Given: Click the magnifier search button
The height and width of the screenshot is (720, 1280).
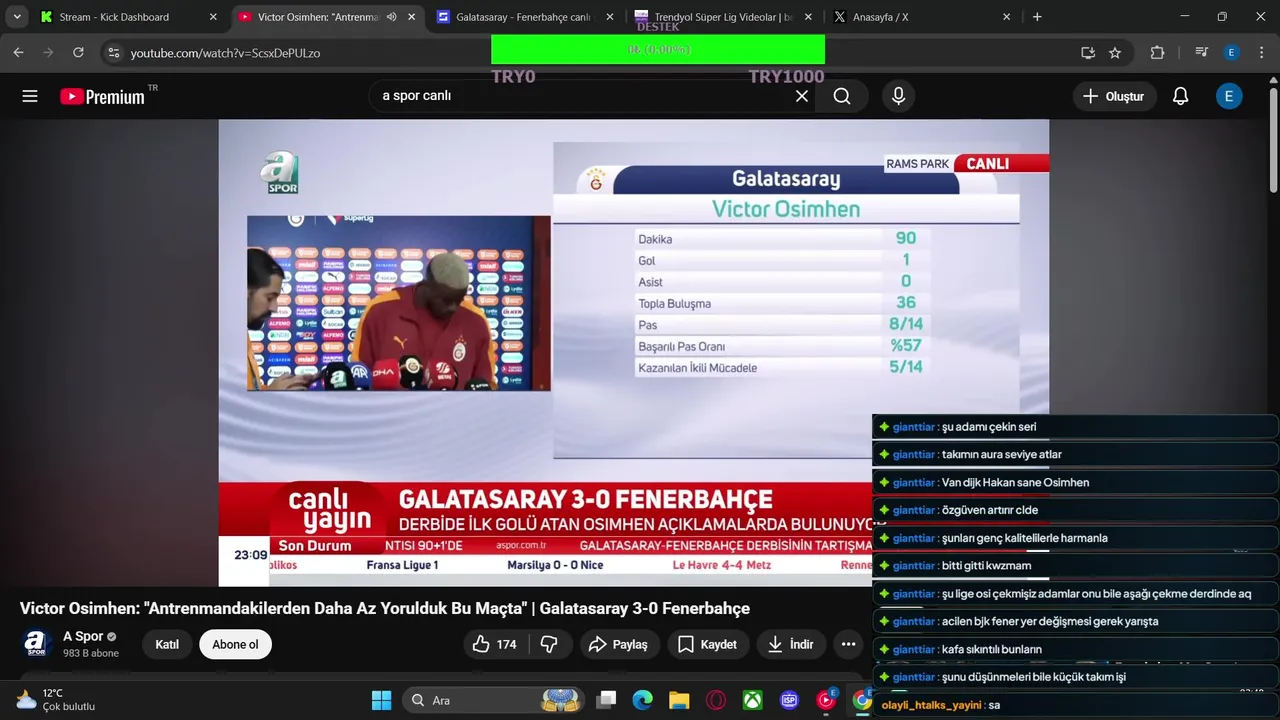Looking at the screenshot, I should coord(842,96).
